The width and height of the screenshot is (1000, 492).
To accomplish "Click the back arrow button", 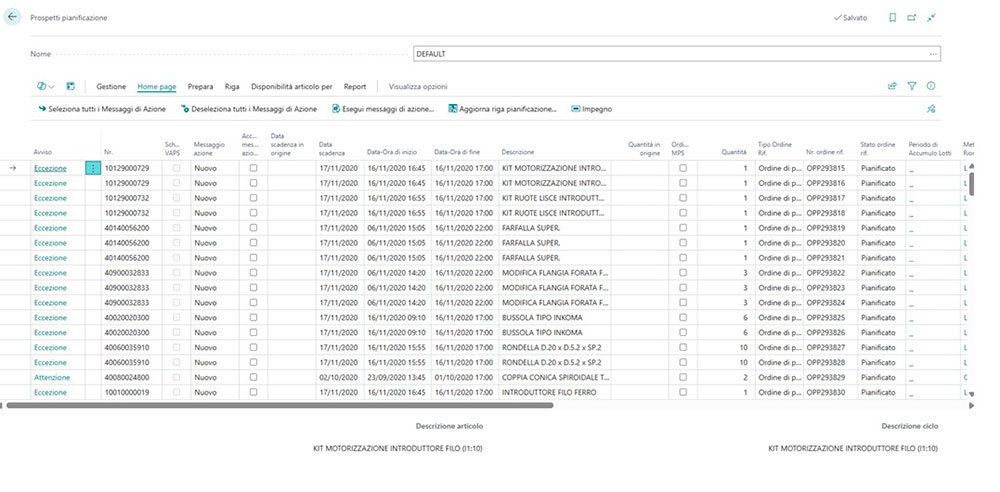I will (12, 17).
